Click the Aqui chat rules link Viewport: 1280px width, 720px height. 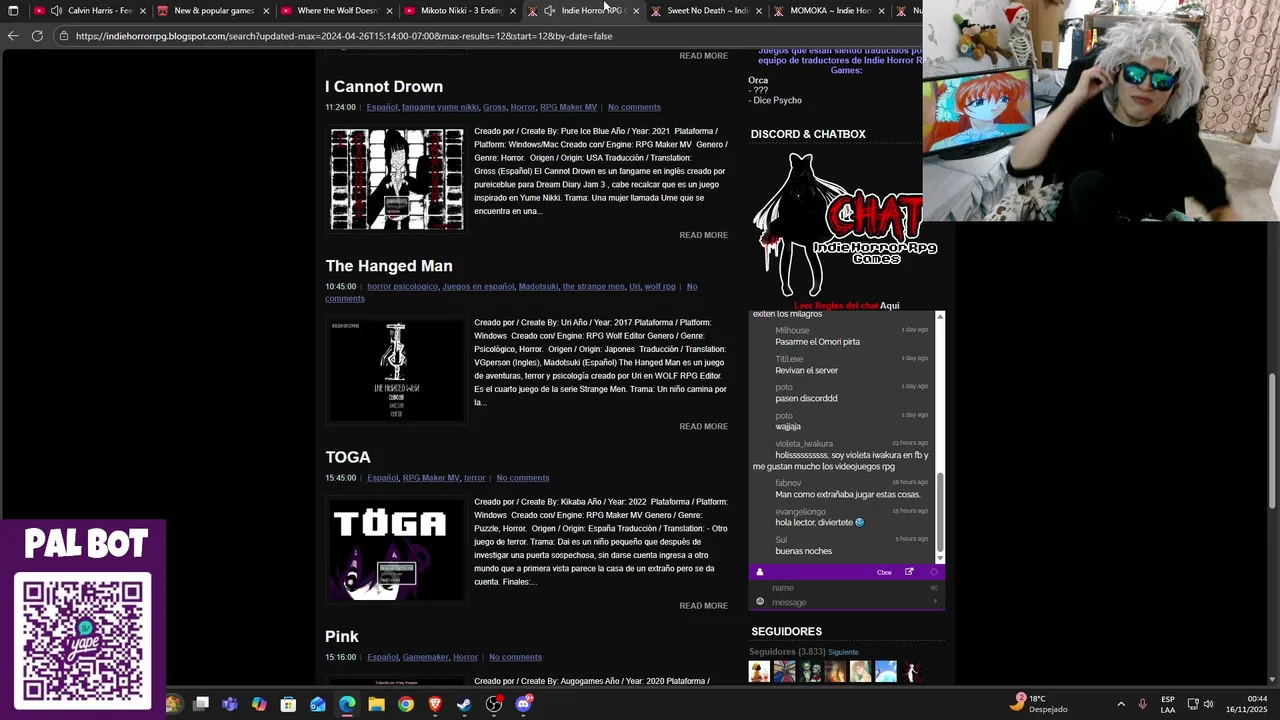[x=889, y=306]
